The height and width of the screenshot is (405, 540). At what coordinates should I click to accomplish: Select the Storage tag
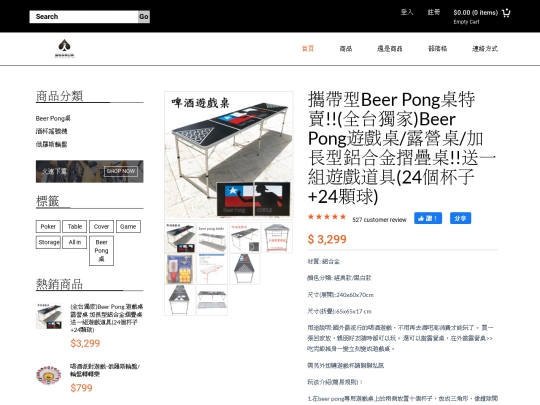coord(48,242)
